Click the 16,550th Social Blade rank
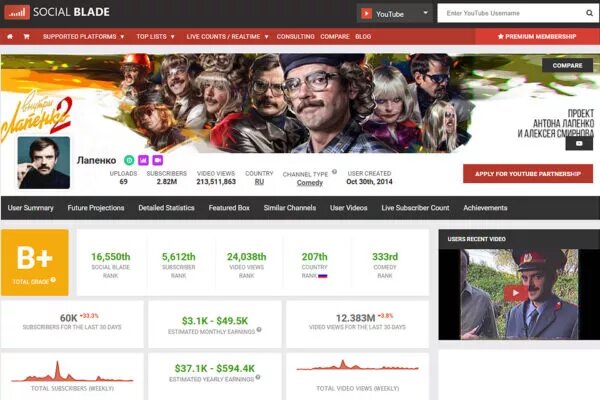600x400 pixels. click(111, 256)
